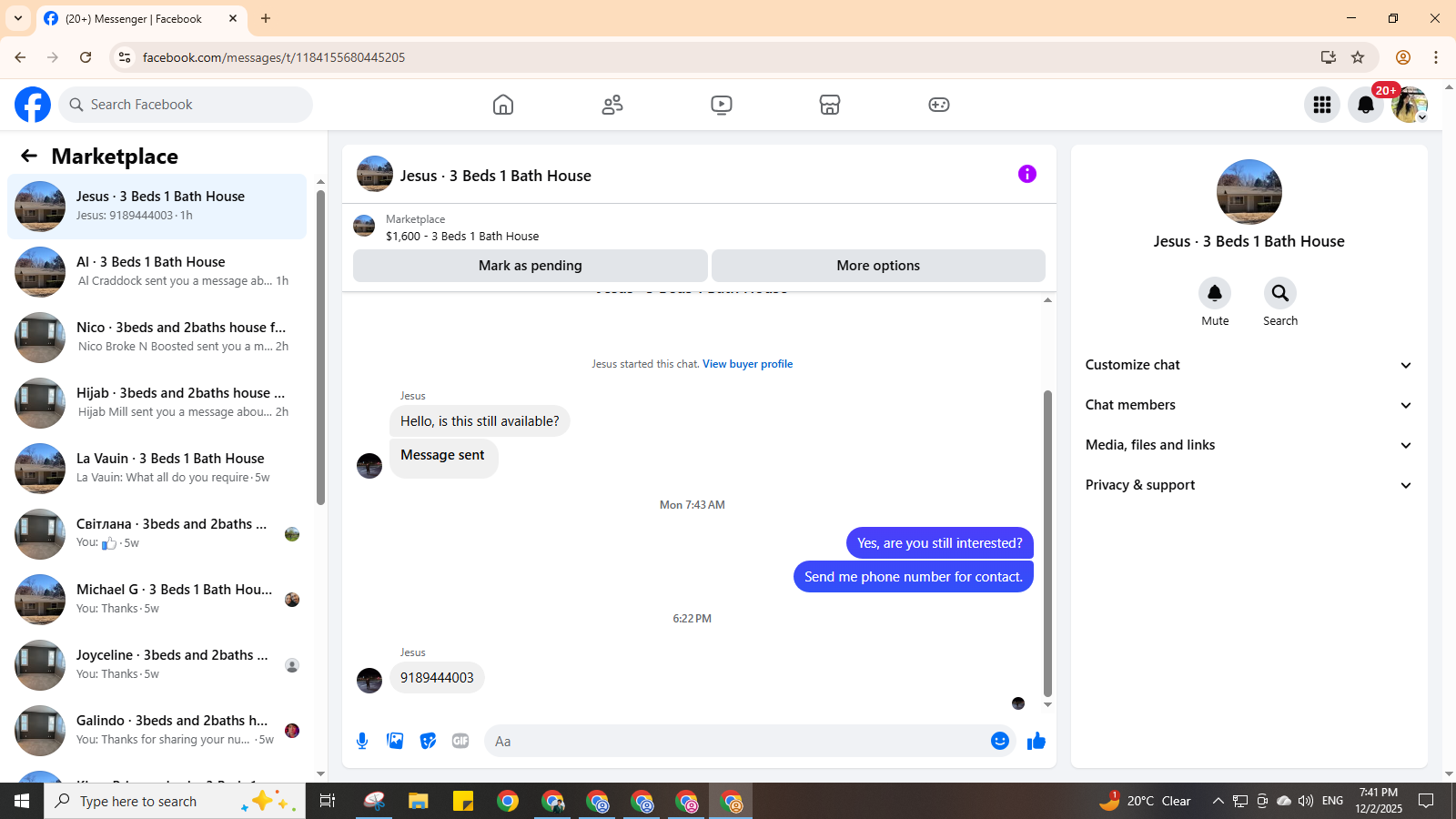This screenshot has height=819, width=1456.
Task: Click install app icon in address bar
Action: 1329,57
